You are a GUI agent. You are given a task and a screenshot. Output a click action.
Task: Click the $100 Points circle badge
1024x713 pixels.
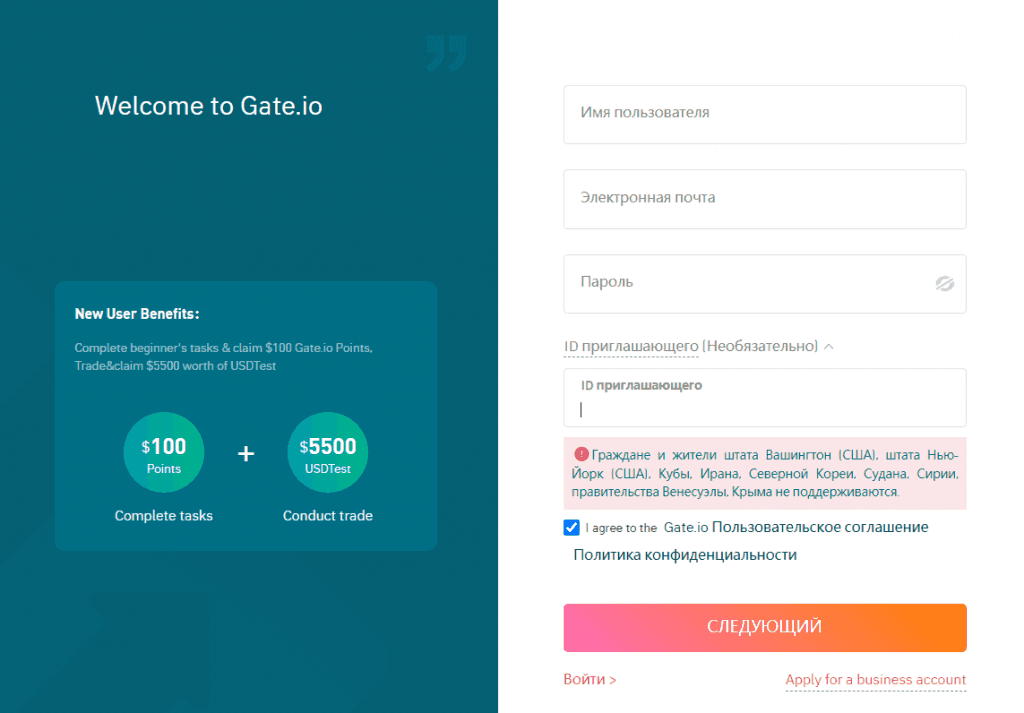164,452
